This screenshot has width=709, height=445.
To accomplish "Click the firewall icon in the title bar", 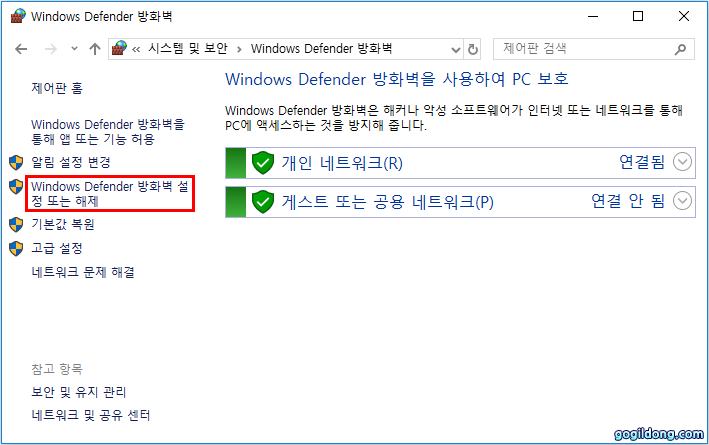I will click(x=18, y=16).
